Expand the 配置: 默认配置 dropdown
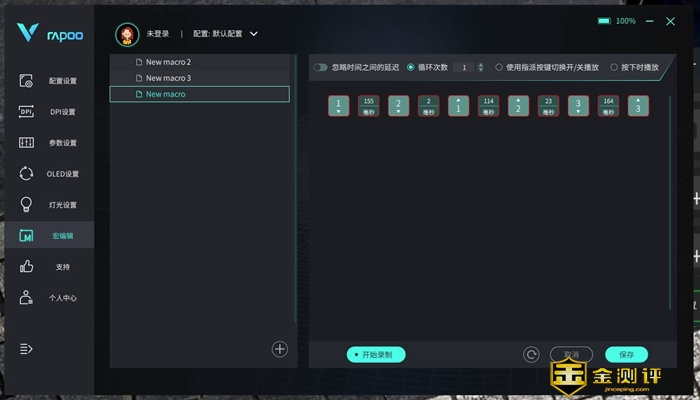Image resolution: width=700 pixels, height=400 pixels. [253, 34]
